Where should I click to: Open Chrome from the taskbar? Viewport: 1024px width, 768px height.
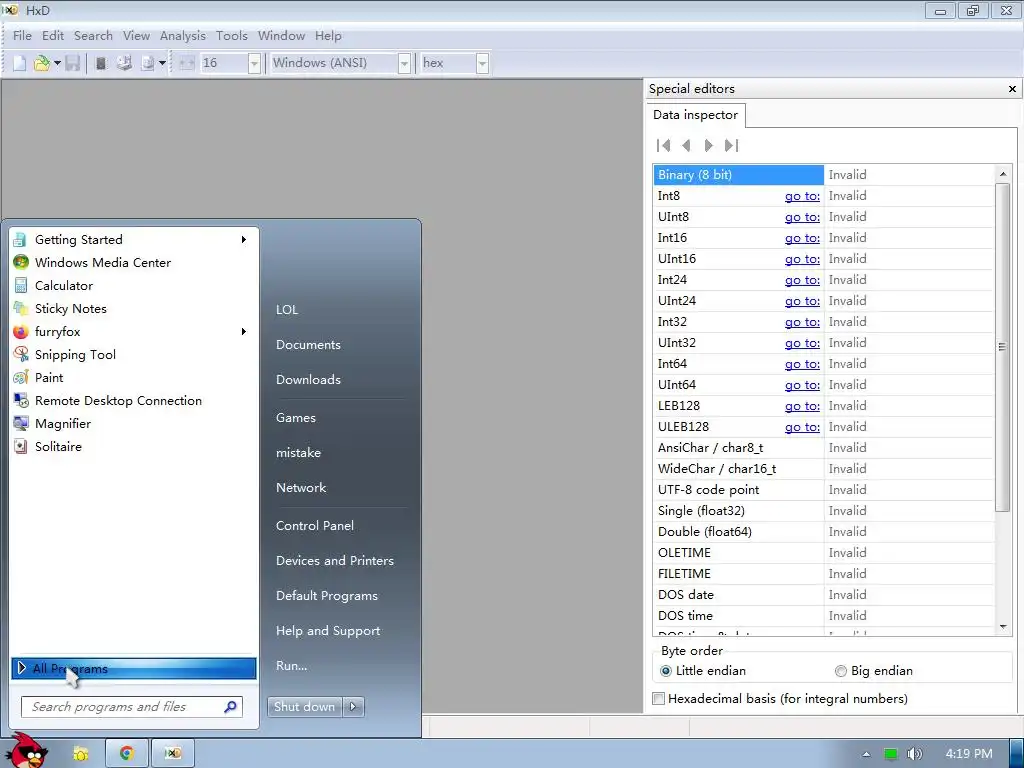pyautogui.click(x=127, y=753)
